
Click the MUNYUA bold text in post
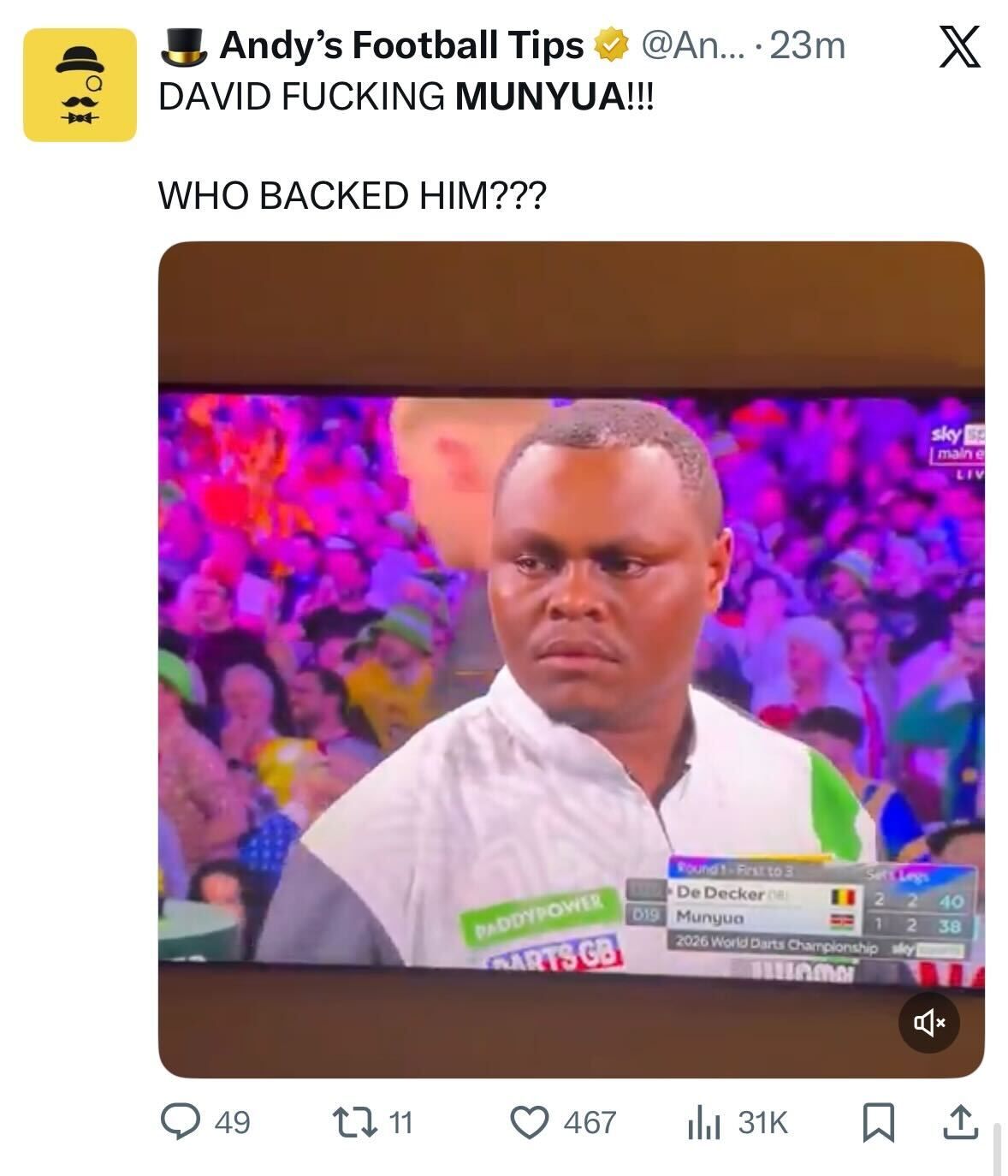pyautogui.click(x=541, y=97)
